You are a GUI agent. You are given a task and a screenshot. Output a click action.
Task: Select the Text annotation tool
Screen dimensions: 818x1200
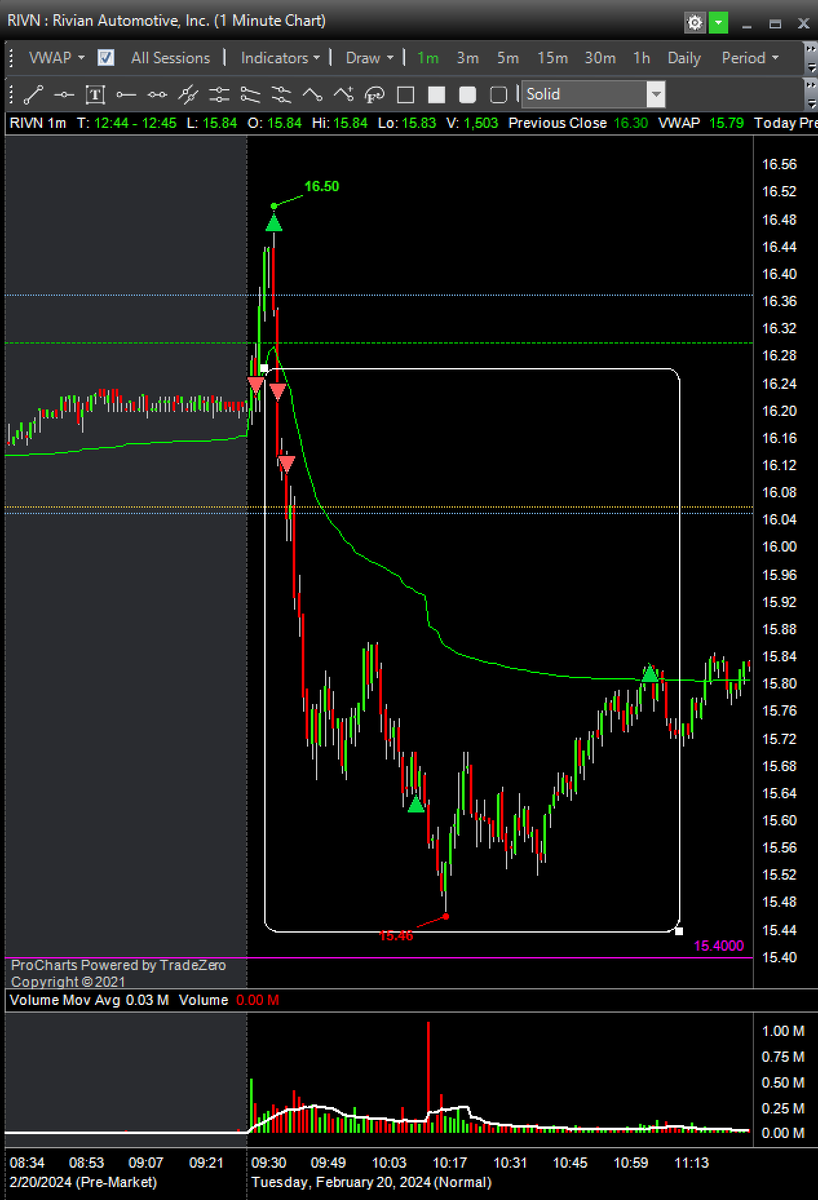[95, 95]
